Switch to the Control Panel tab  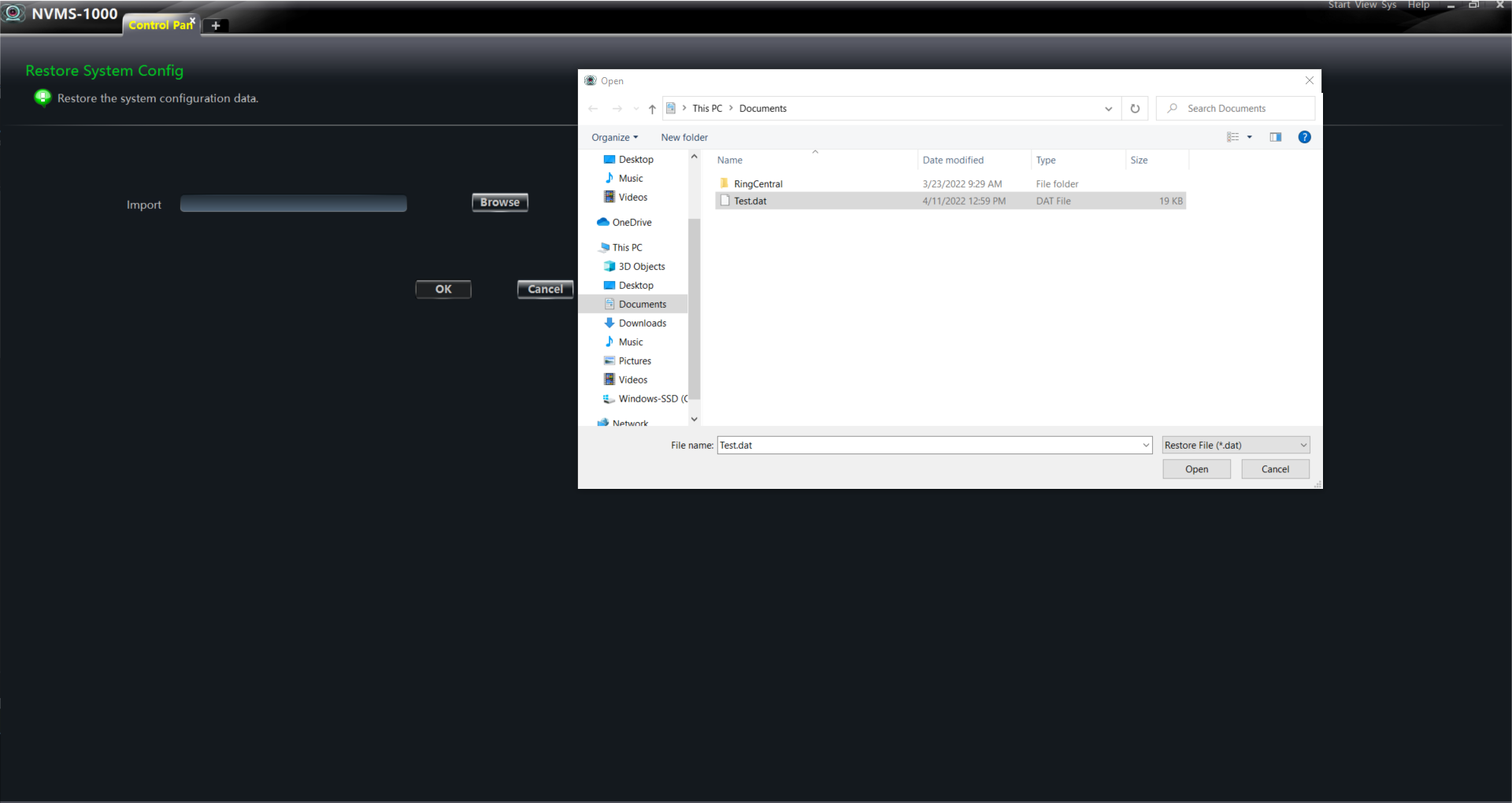160,25
